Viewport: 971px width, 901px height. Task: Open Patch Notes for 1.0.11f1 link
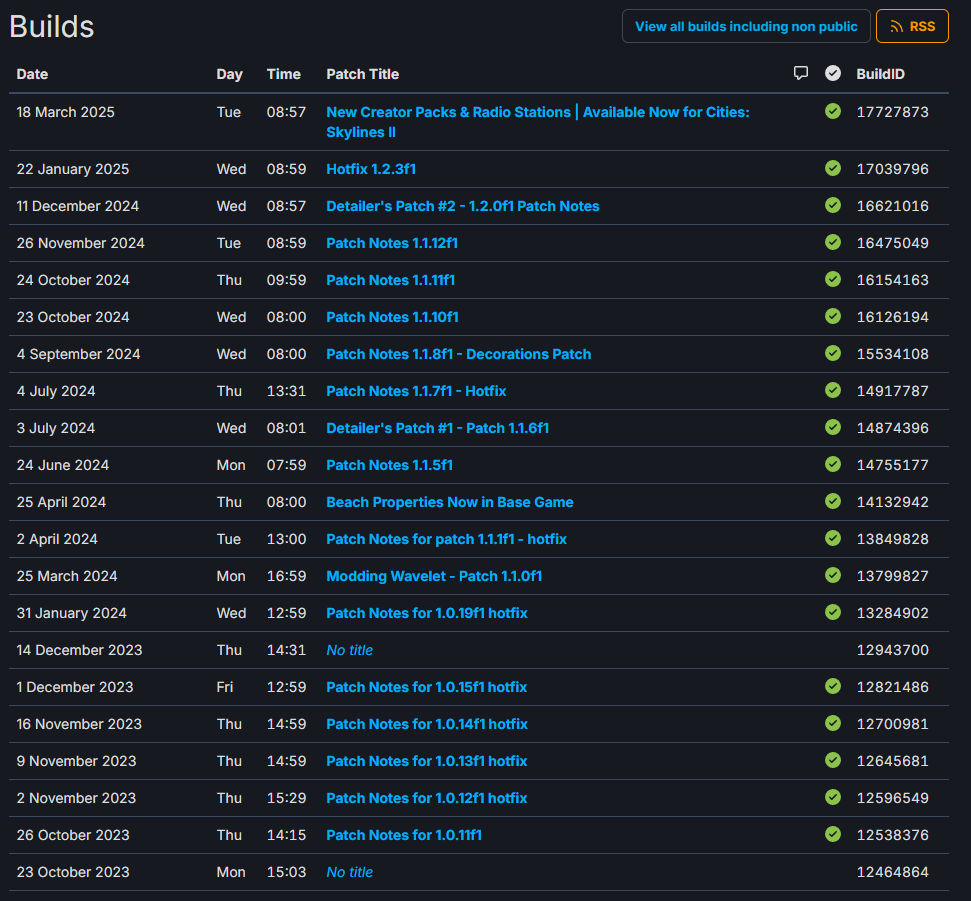(x=404, y=835)
